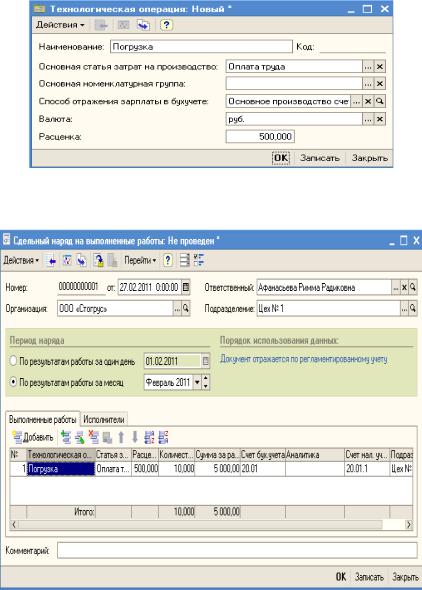The image size is (422, 590).
Task: Click the month stepper next to Февраль 2011
Action: coord(206,383)
